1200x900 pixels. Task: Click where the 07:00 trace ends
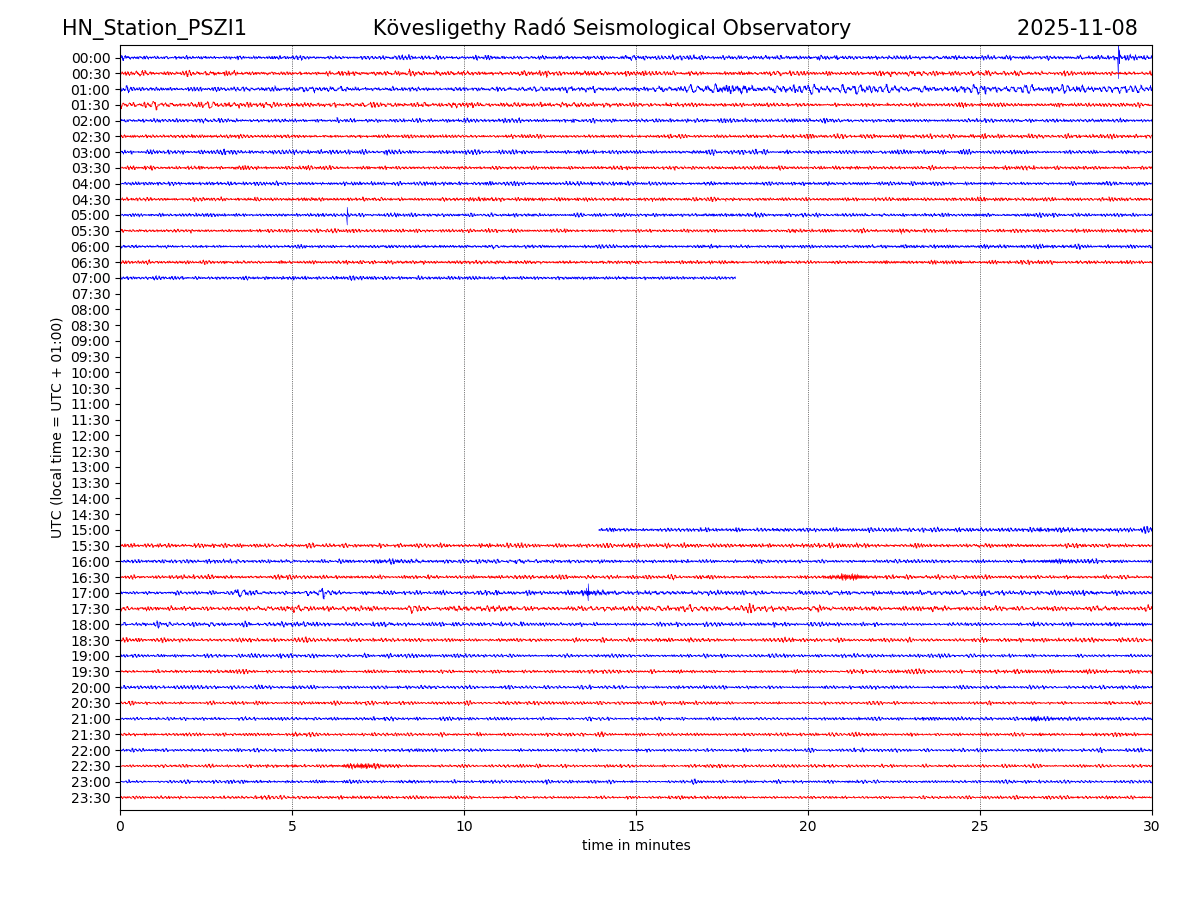point(735,278)
